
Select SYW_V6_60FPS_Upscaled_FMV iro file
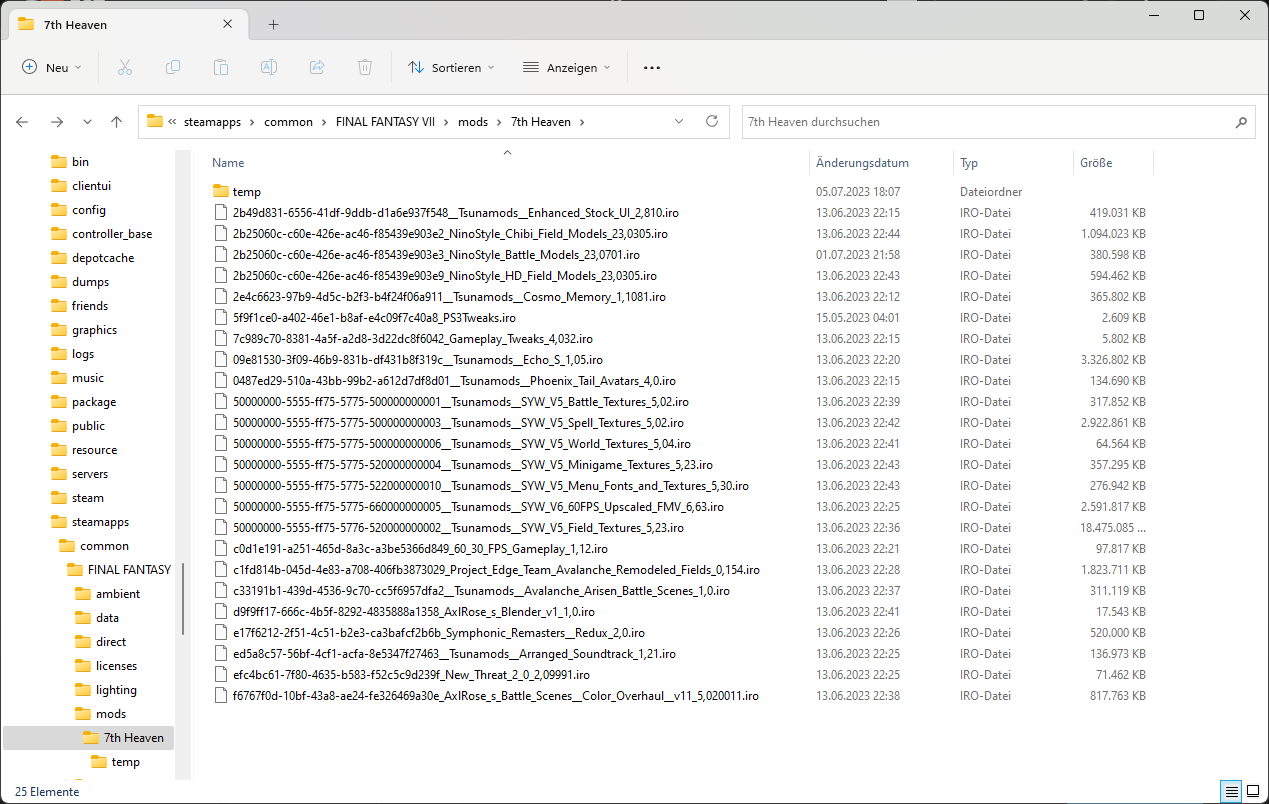478,506
